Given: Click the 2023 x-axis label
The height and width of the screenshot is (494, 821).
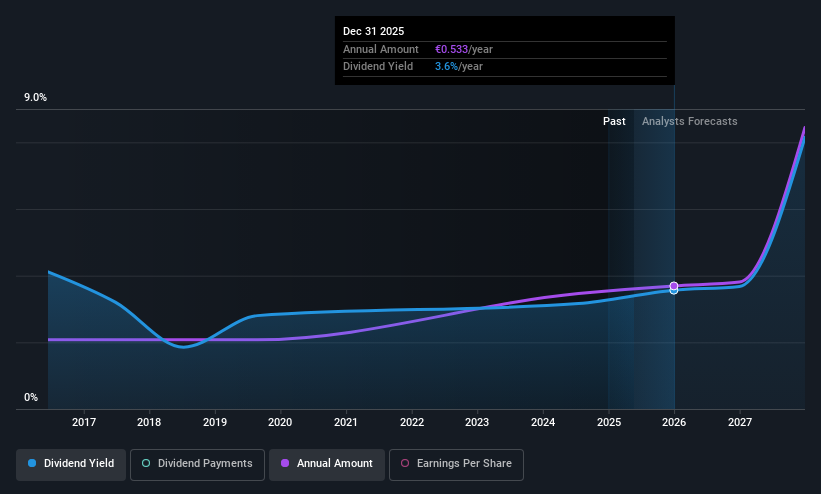Looking at the screenshot, I should (x=477, y=422).
